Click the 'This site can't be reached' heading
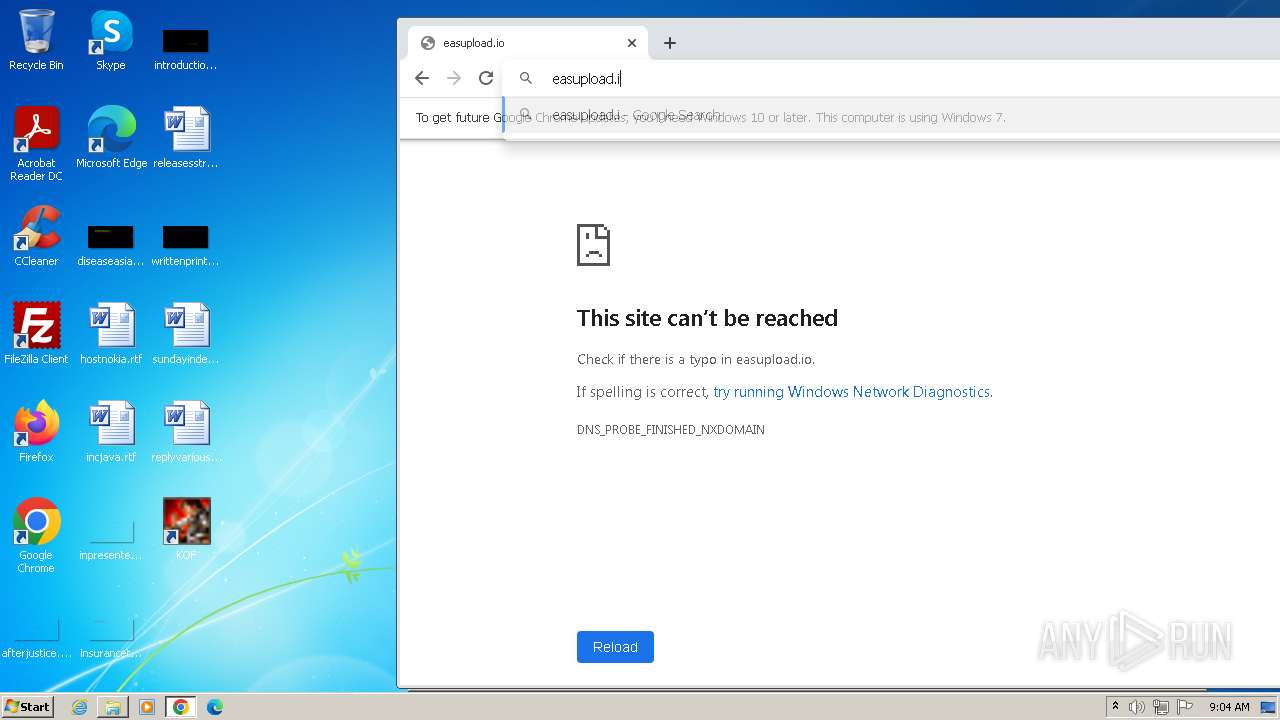Image resolution: width=1280 pixels, height=720 pixels. coord(707,318)
